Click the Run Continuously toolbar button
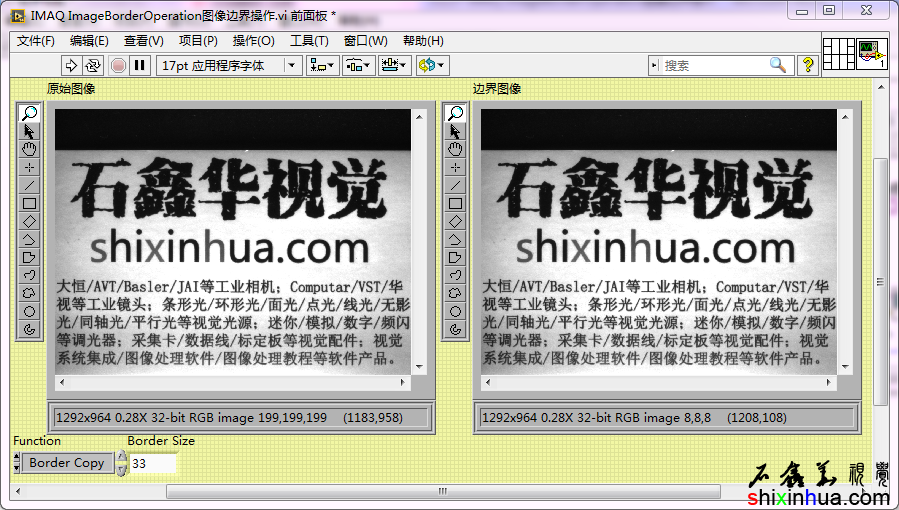This screenshot has width=899, height=510. tap(93, 65)
